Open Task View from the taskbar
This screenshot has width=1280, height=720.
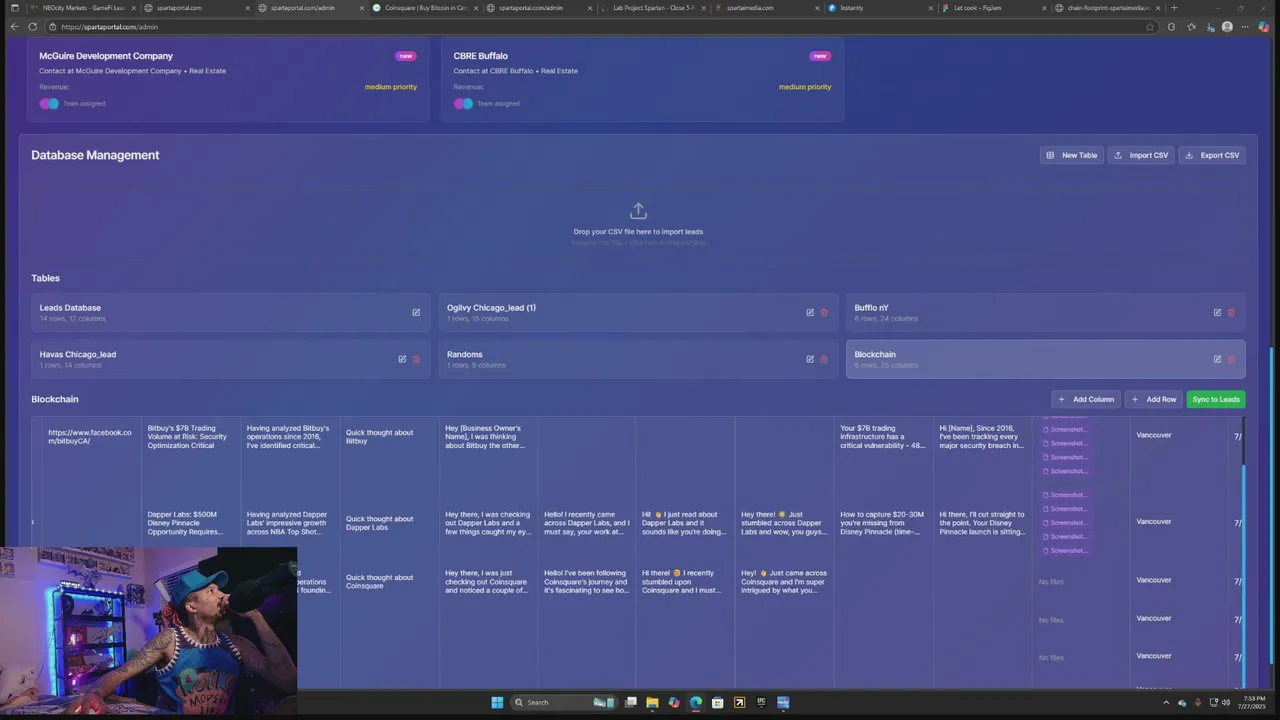(x=630, y=702)
